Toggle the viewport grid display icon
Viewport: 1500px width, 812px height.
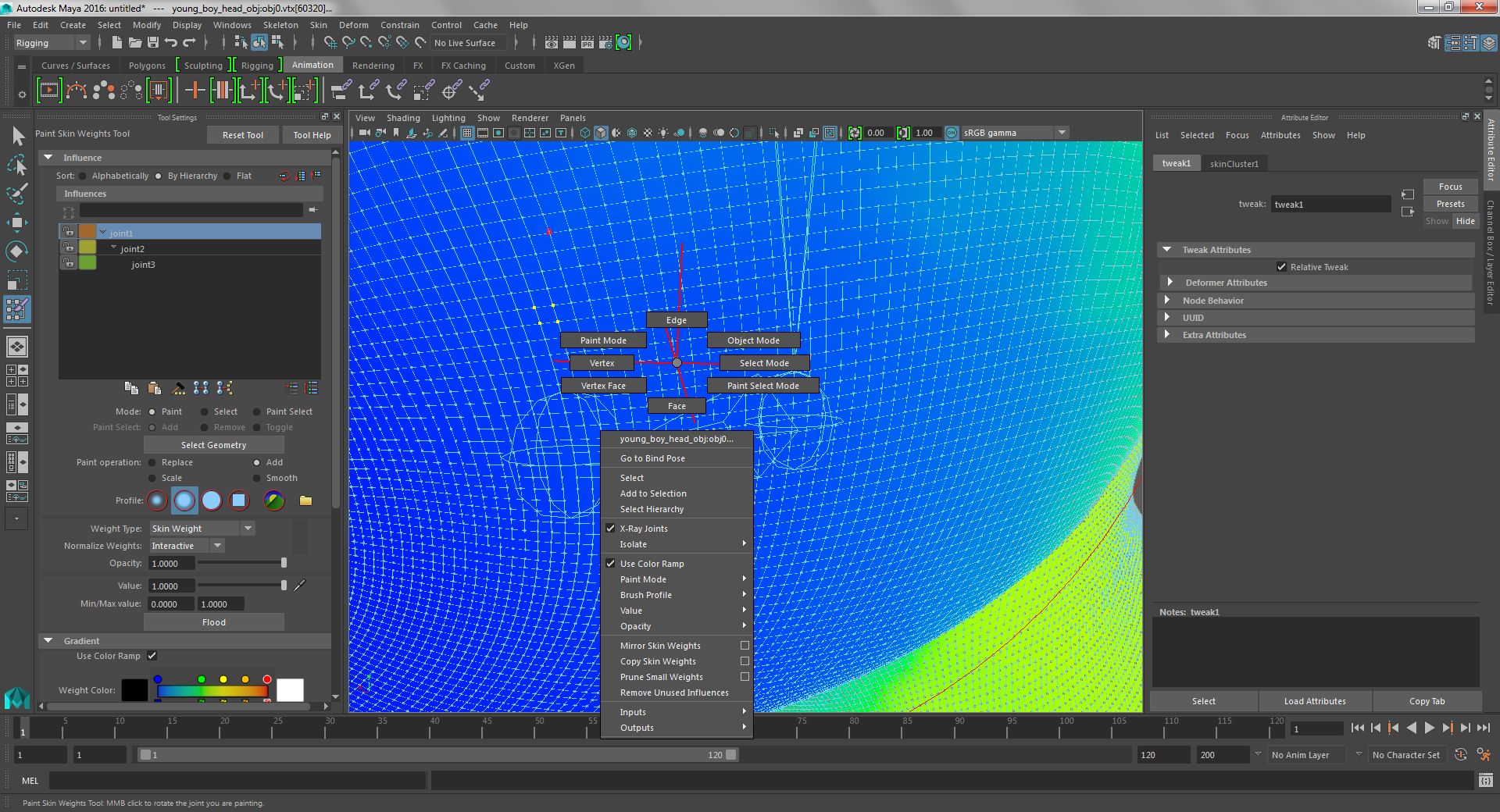[467, 133]
